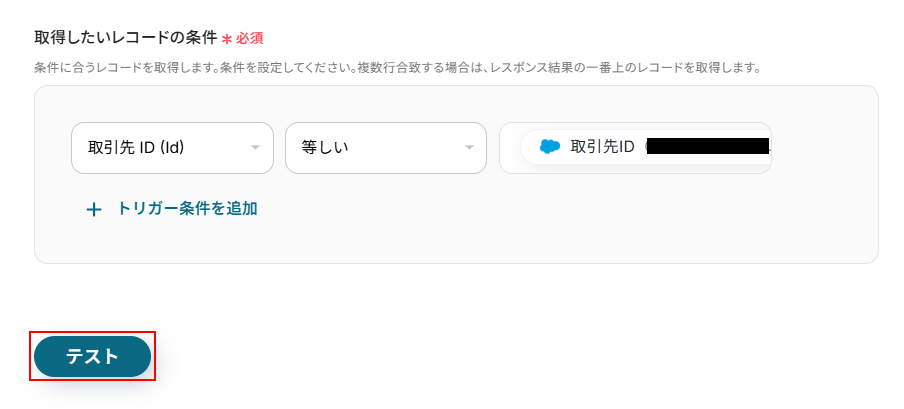Click the red asterisk required marker
Viewport: 904px width, 409px height.
tap(227, 39)
